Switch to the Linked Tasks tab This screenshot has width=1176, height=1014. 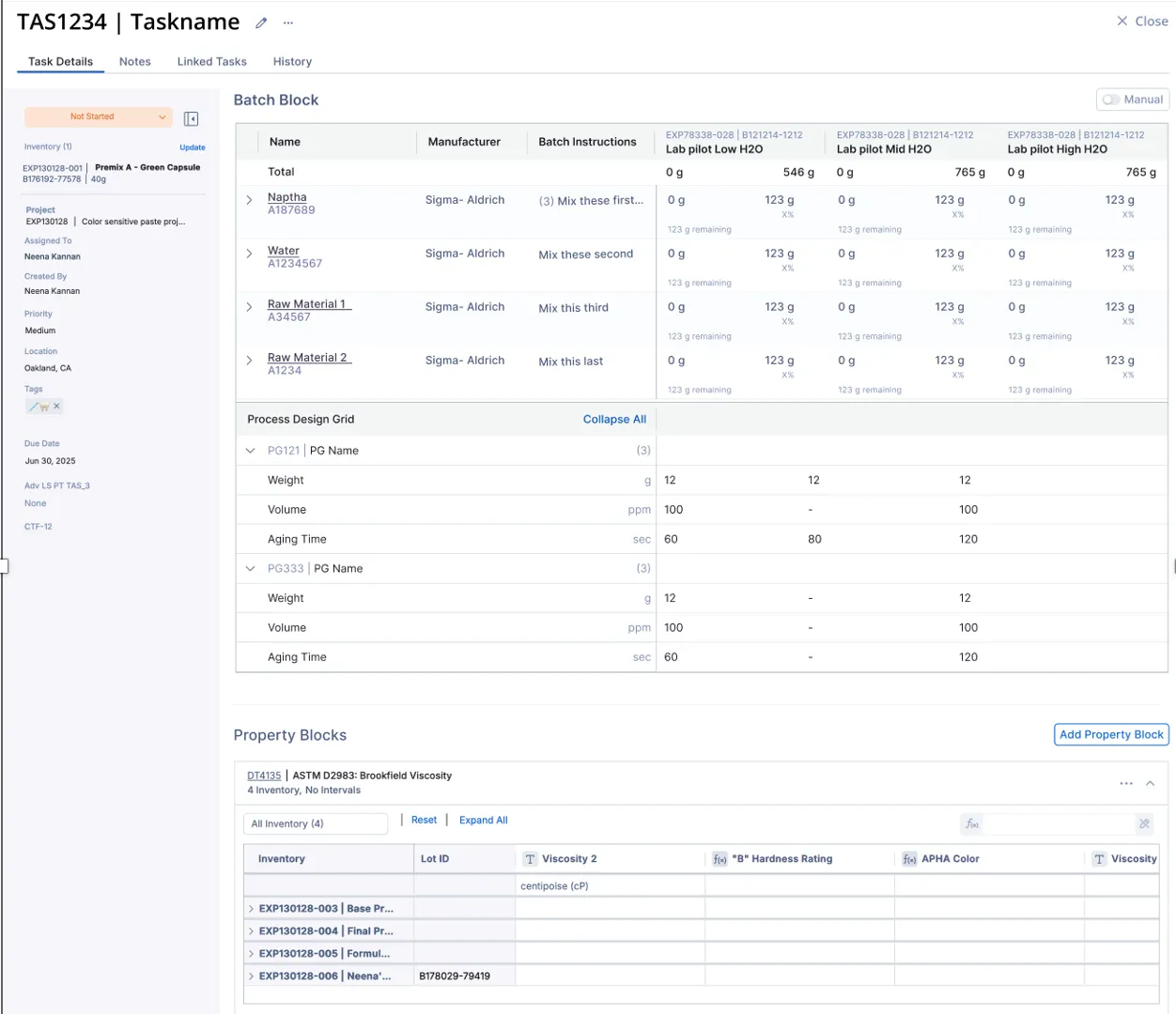(211, 62)
